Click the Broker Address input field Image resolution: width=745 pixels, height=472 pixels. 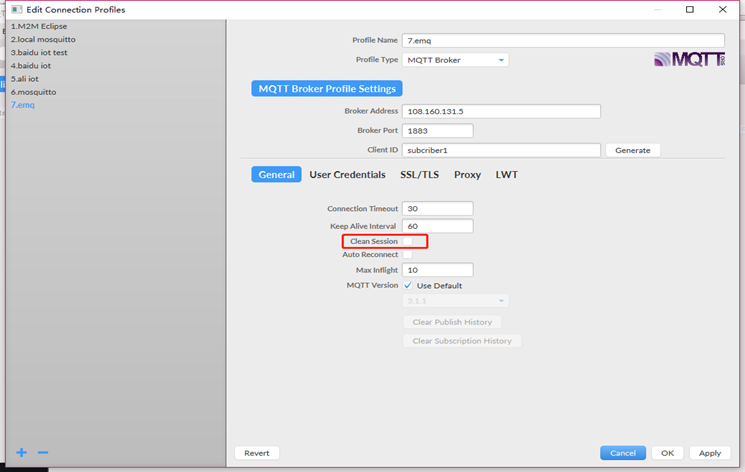point(501,111)
